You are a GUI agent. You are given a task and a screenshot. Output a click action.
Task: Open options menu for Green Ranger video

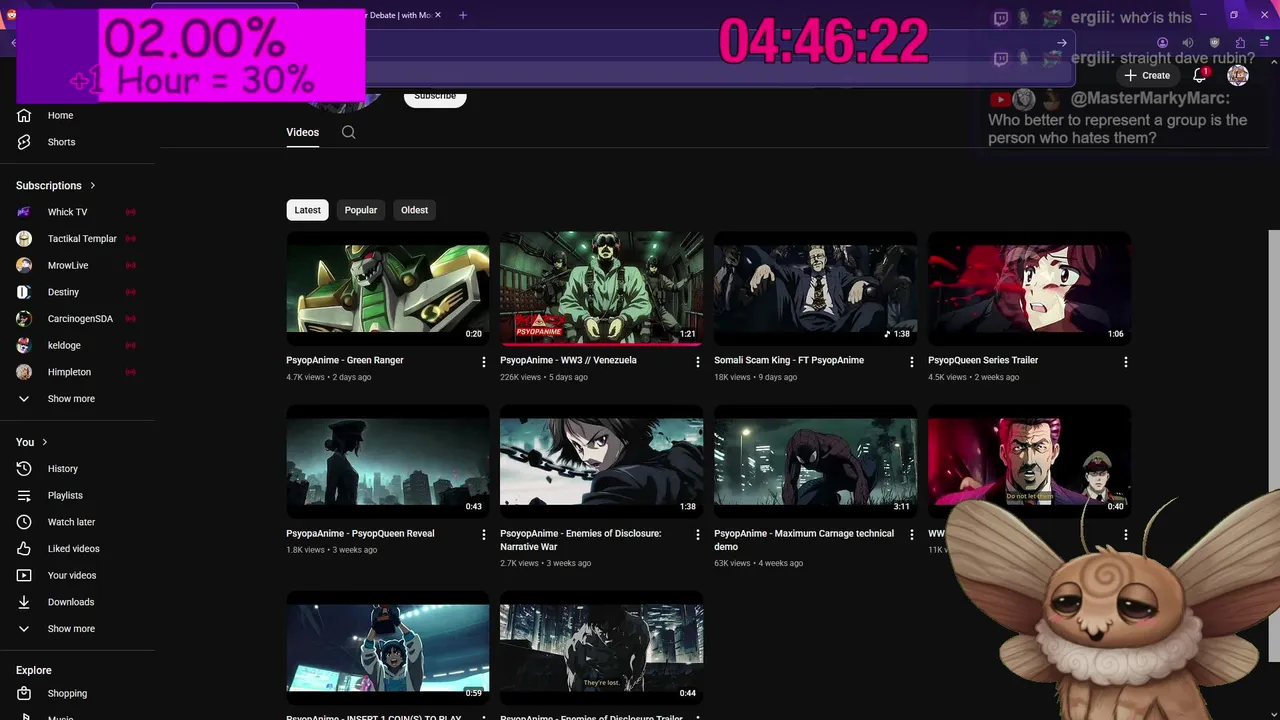[484, 362]
